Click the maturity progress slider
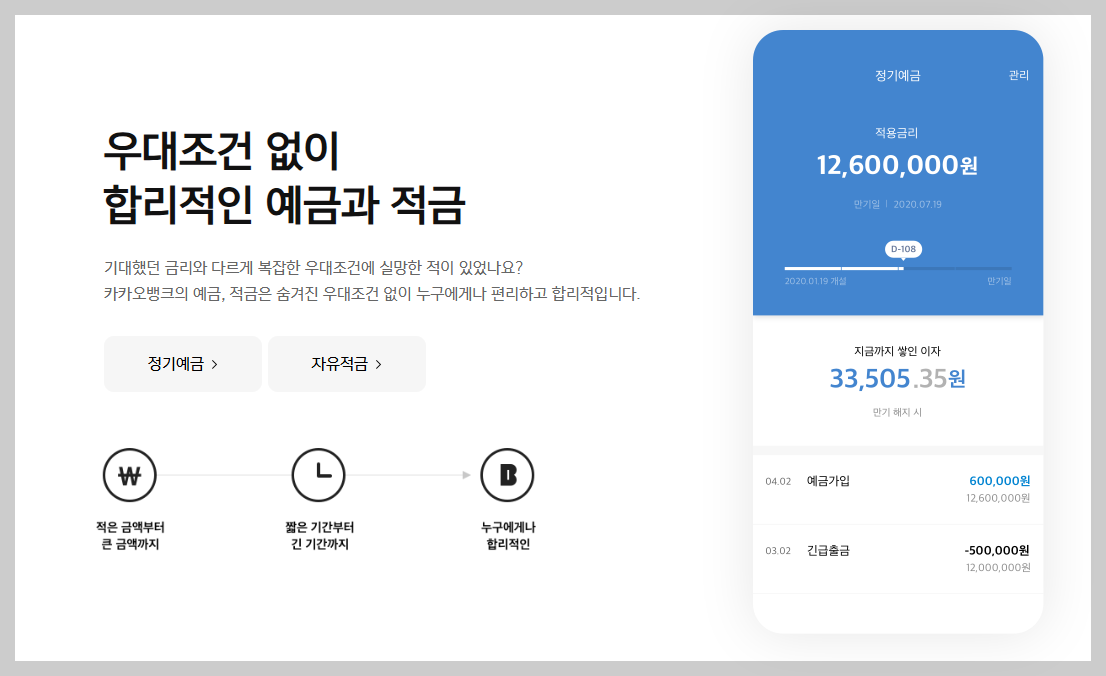This screenshot has height=676, width=1106. tap(897, 267)
